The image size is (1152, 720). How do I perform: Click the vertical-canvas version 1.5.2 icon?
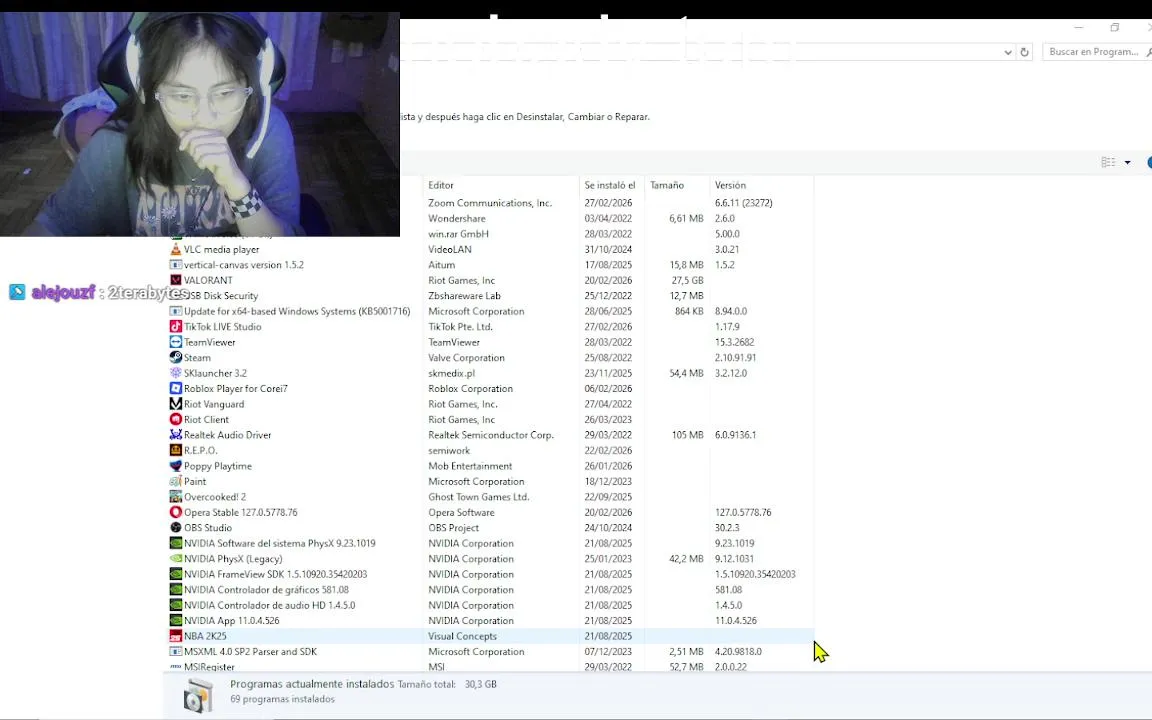176,264
